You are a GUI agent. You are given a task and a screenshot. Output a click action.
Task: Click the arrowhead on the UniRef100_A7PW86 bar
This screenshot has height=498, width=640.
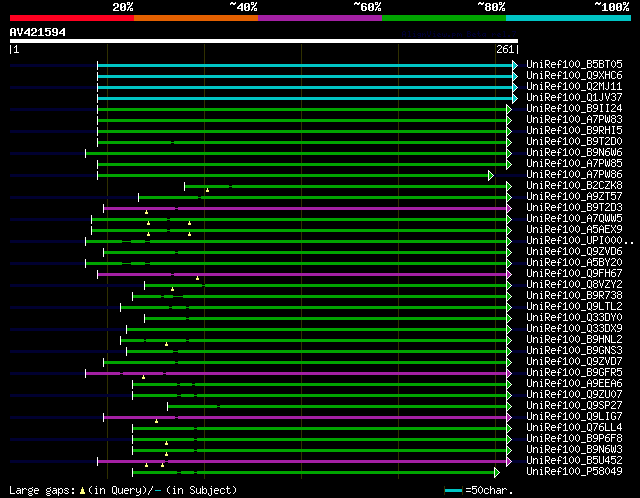(x=490, y=175)
